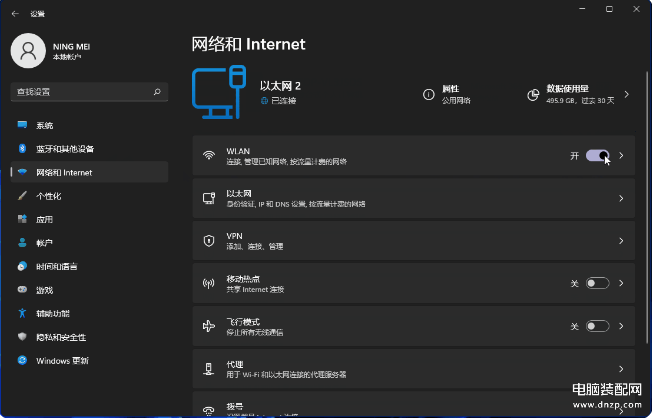Open the 个性化 sidebar item

(x=49, y=196)
